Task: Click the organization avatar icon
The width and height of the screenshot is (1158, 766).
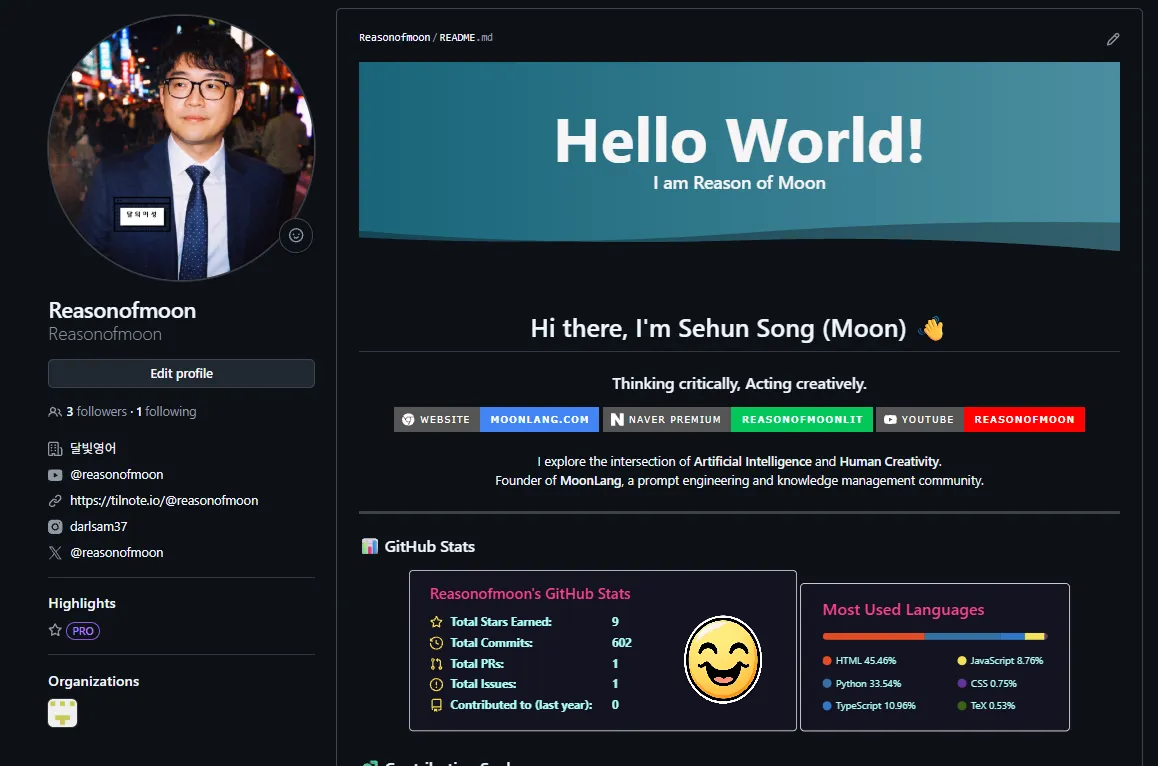Action: coord(63,713)
